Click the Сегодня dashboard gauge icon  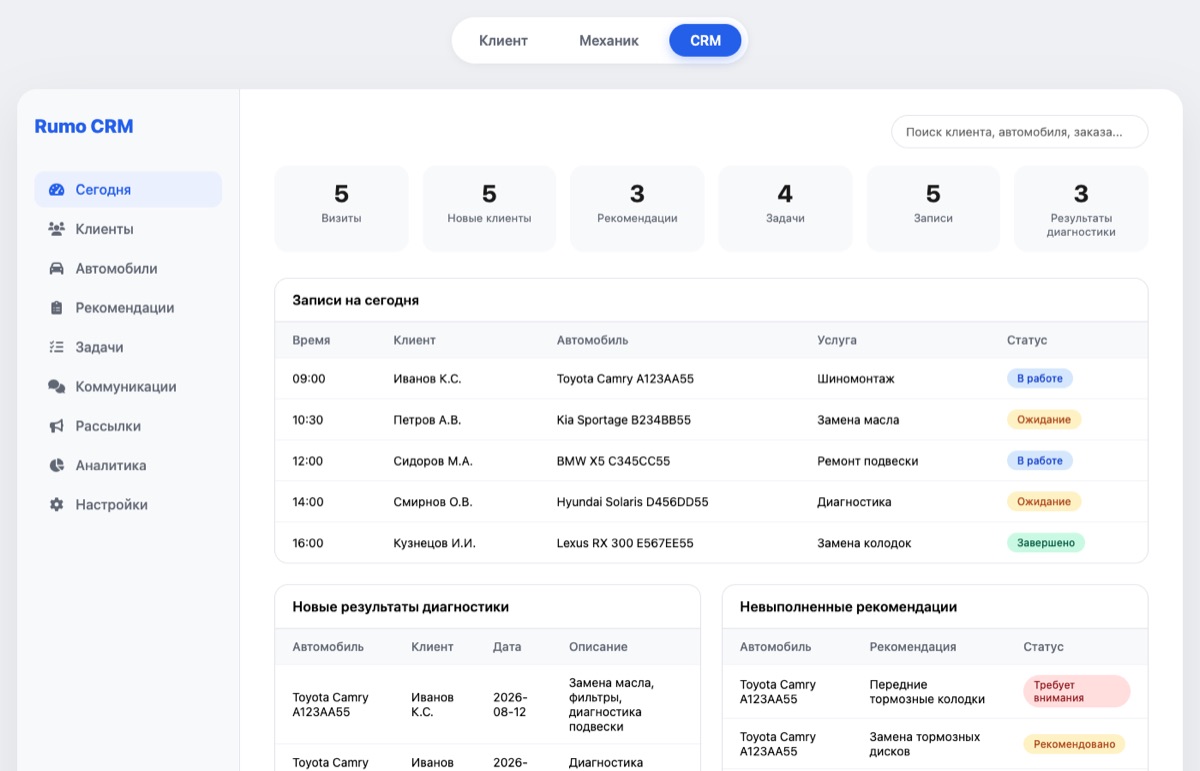(x=56, y=190)
